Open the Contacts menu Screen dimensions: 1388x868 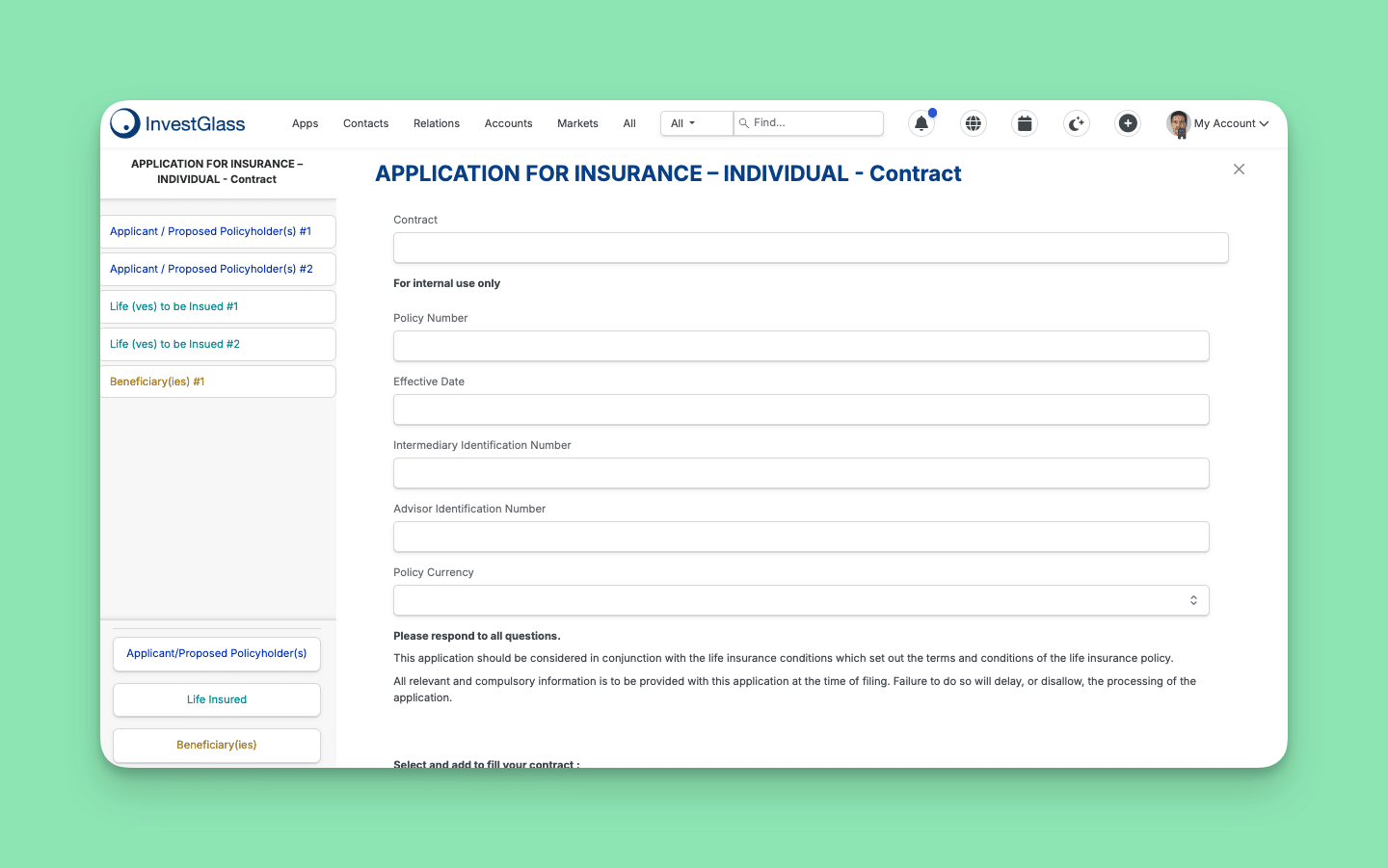click(x=366, y=123)
